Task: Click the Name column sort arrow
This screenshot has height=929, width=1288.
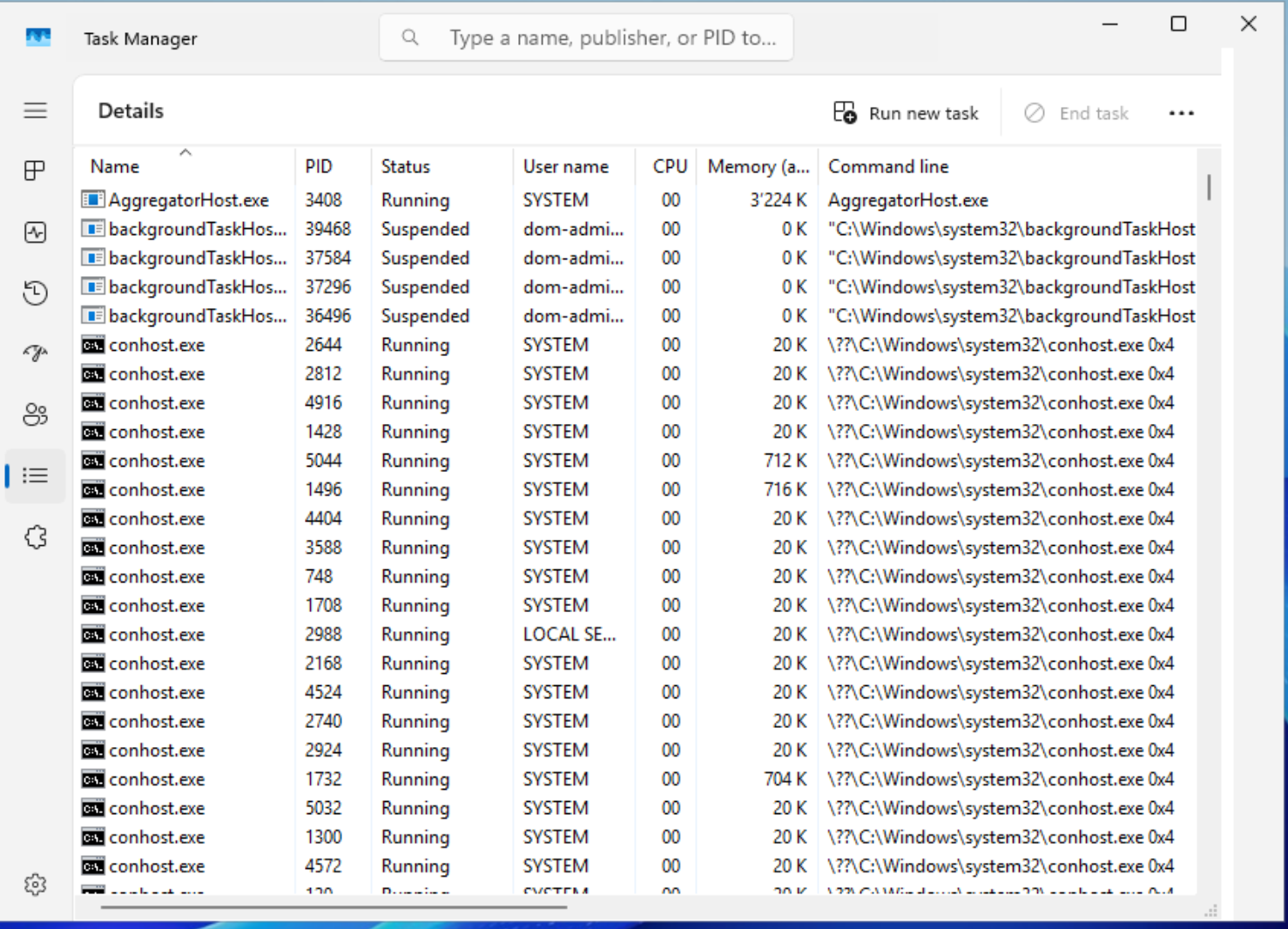Action: pos(185,152)
